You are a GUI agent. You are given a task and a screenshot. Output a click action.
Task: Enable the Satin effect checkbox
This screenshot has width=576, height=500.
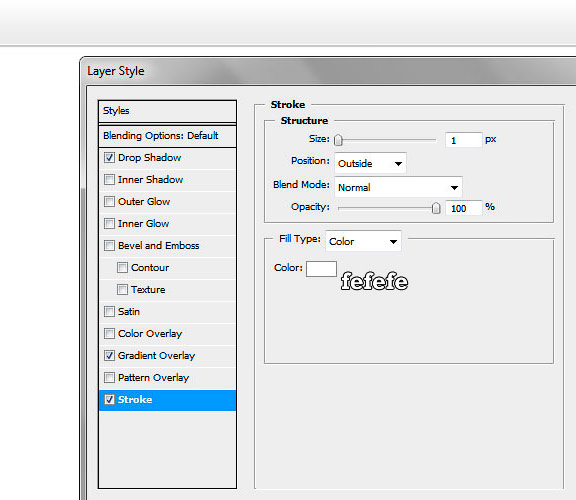click(109, 312)
